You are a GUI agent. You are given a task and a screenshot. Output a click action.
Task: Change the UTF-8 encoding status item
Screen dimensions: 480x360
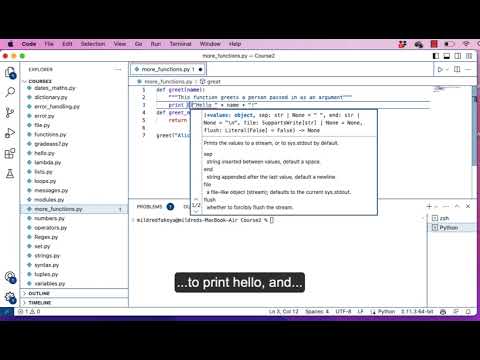point(343,312)
